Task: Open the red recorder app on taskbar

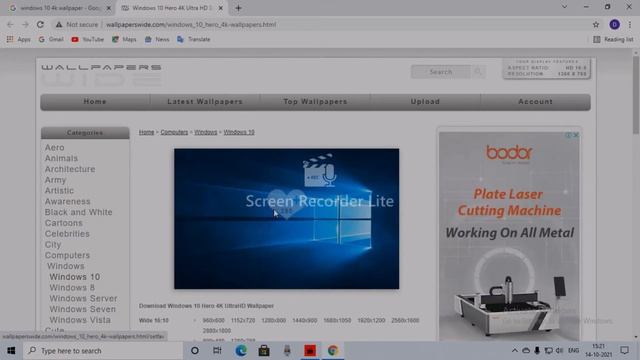Action: 310,351
